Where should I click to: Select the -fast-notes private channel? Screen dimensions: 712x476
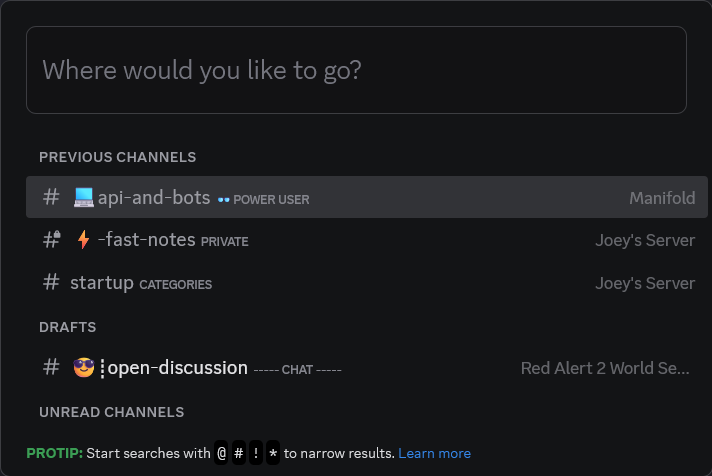pos(366,240)
